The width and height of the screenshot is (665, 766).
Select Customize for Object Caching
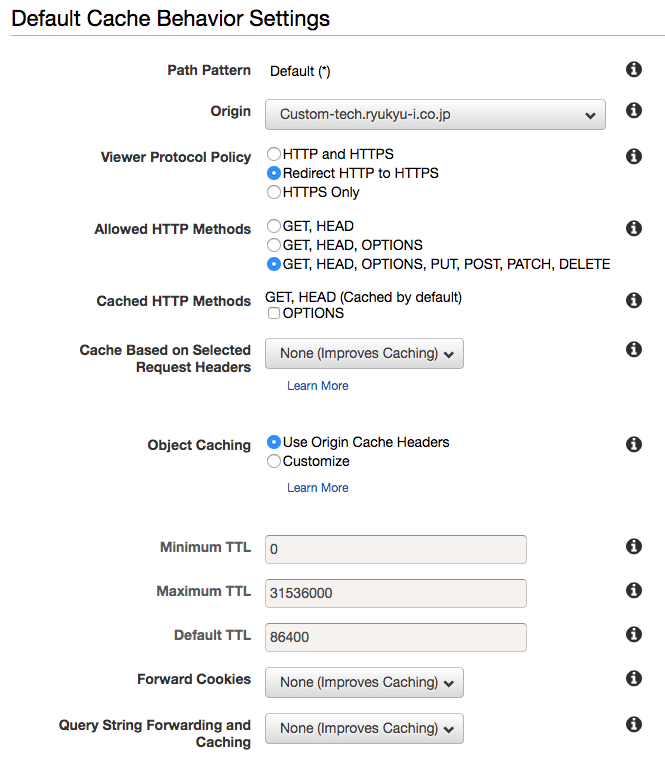tap(274, 462)
